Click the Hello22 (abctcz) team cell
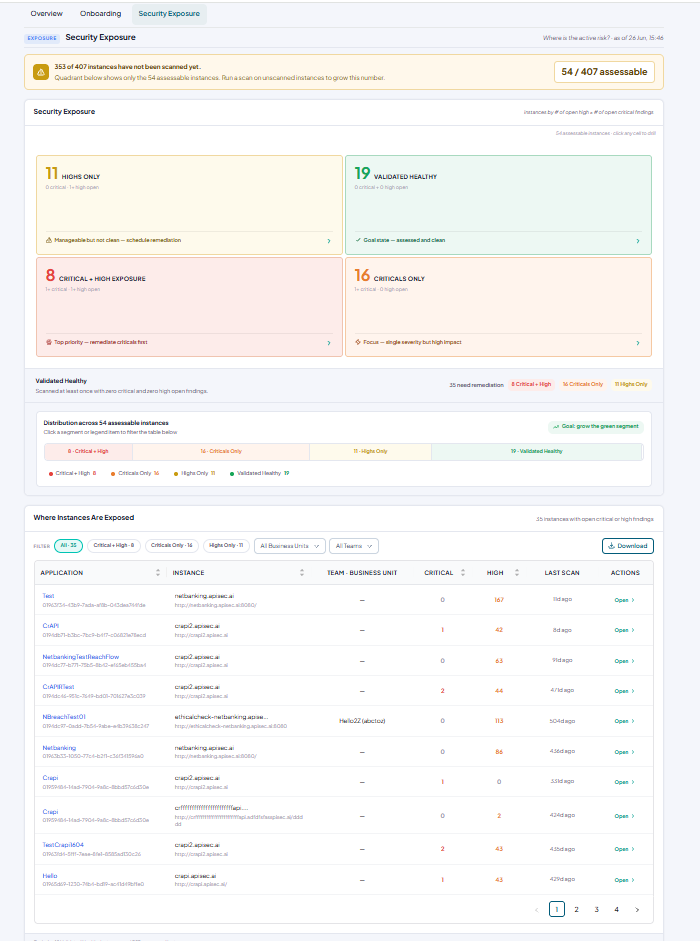The image size is (700, 941). click(362, 721)
